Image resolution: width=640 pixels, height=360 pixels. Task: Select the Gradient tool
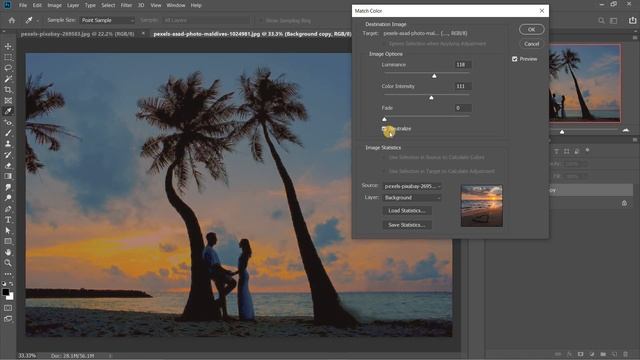[x=8, y=176]
